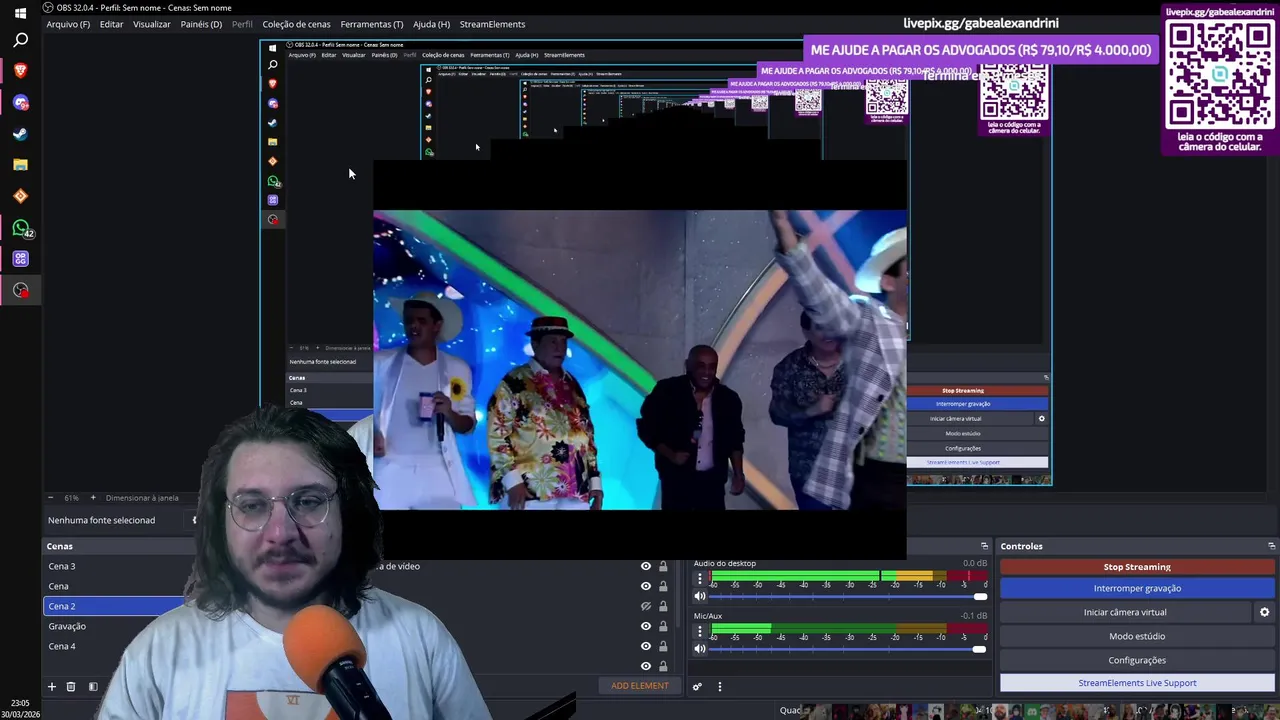The height and width of the screenshot is (720, 1280).
Task: Click ME AJUDE A PAGAR OS ADVOGADOS banner
Action: point(981,50)
